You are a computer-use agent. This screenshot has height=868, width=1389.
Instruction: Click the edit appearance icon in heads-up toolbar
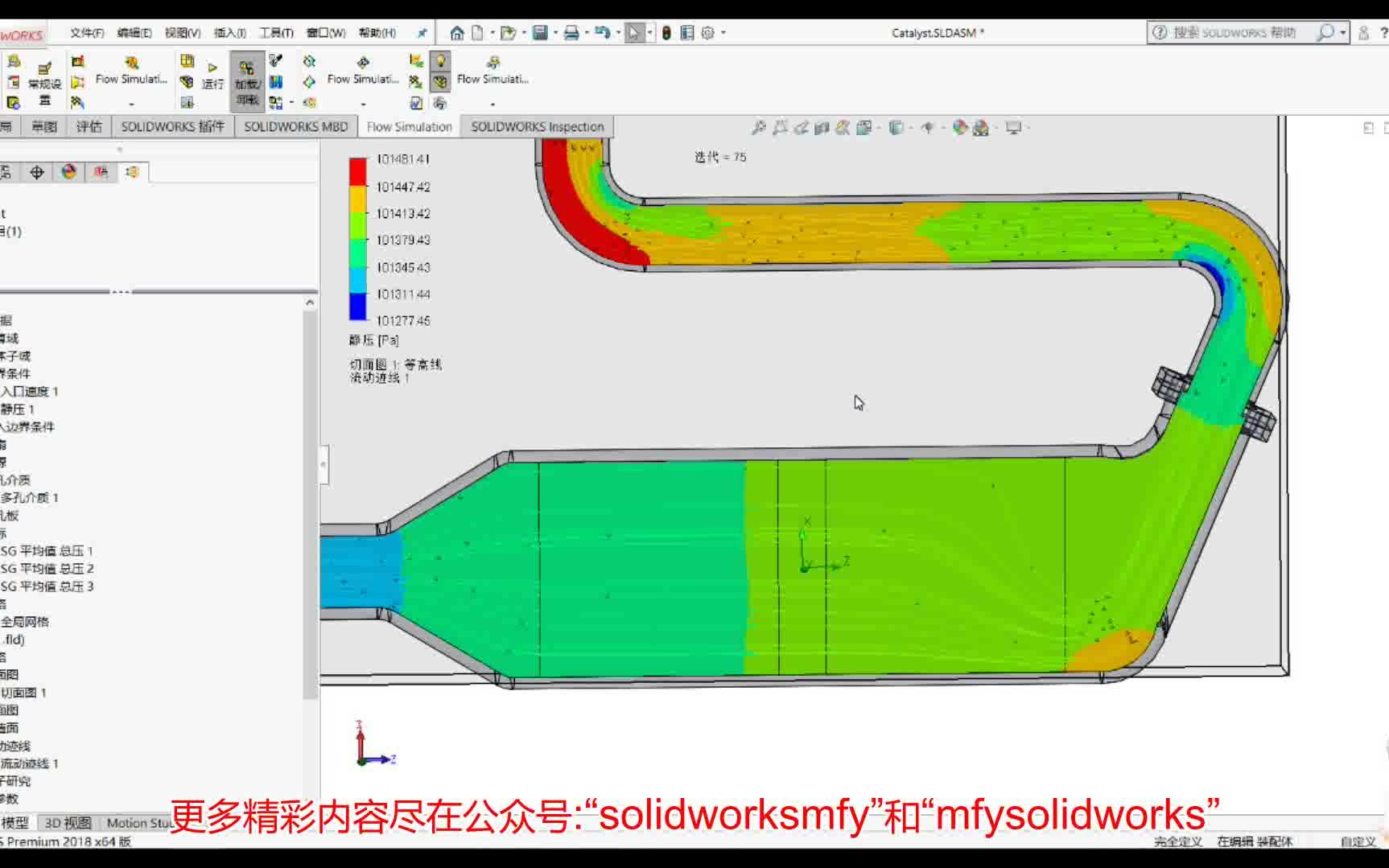(x=959, y=126)
